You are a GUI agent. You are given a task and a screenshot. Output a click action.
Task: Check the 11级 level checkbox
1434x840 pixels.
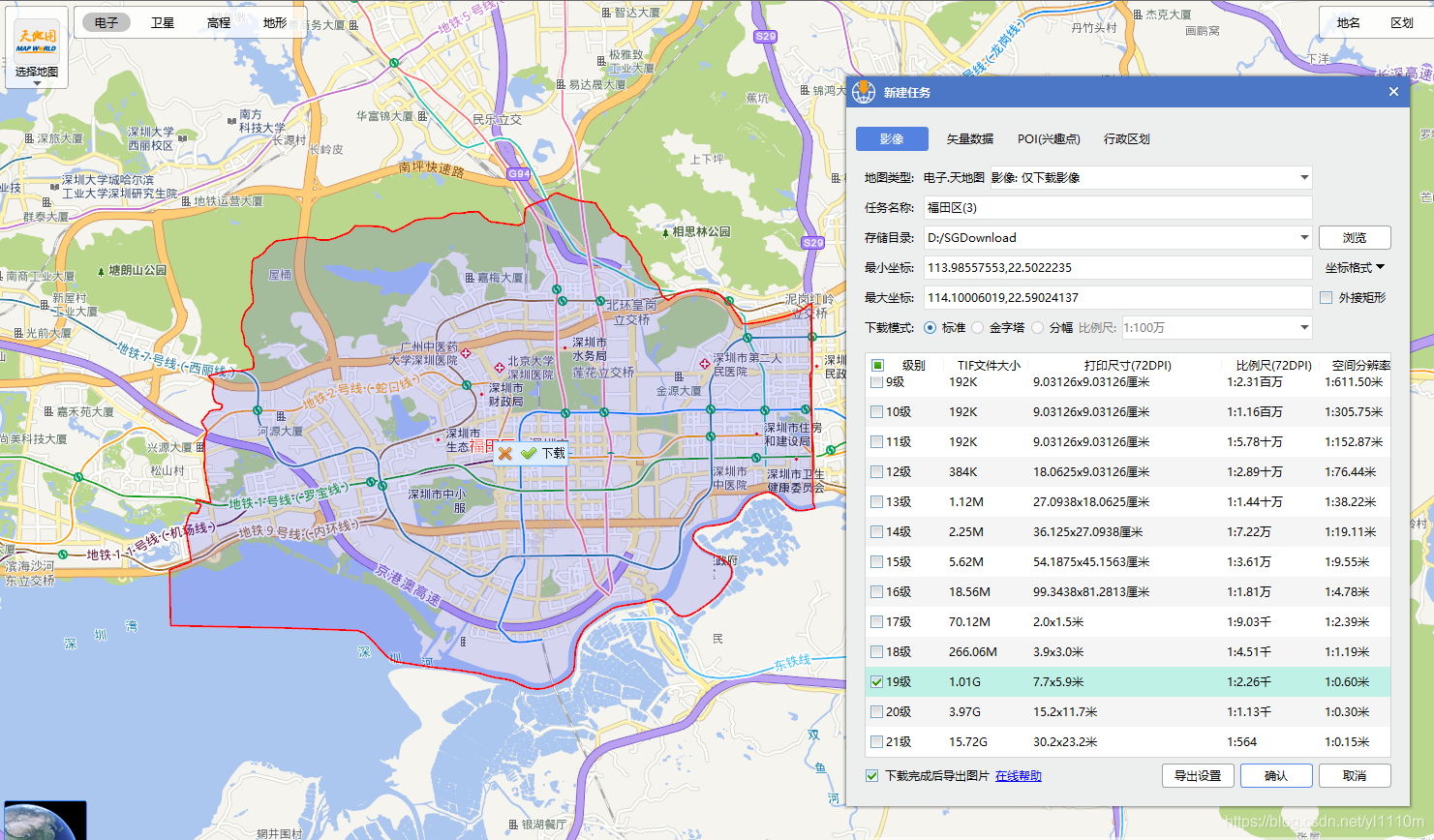(876, 441)
